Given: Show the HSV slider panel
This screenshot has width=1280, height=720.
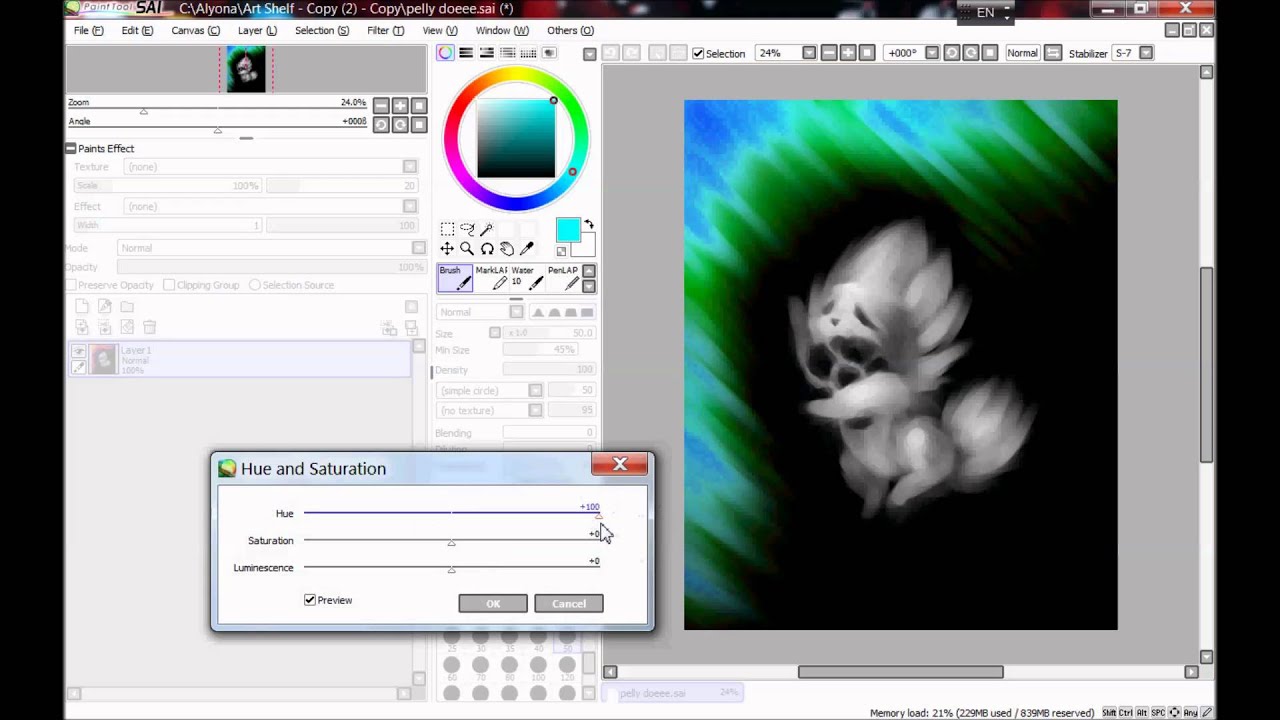Looking at the screenshot, I should tap(487, 53).
